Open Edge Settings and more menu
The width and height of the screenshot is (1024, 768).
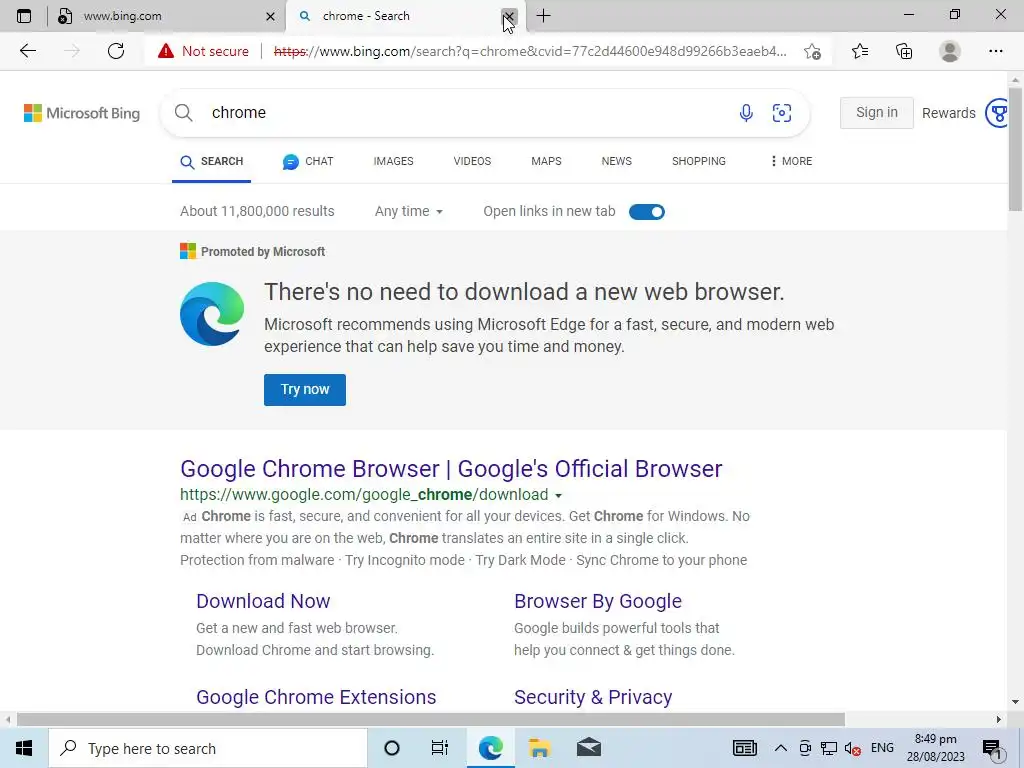coord(995,51)
